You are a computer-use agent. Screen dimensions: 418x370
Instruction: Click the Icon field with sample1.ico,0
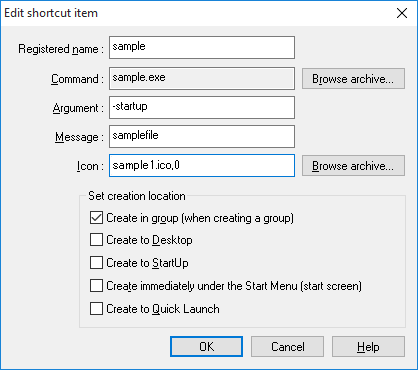click(x=202, y=165)
